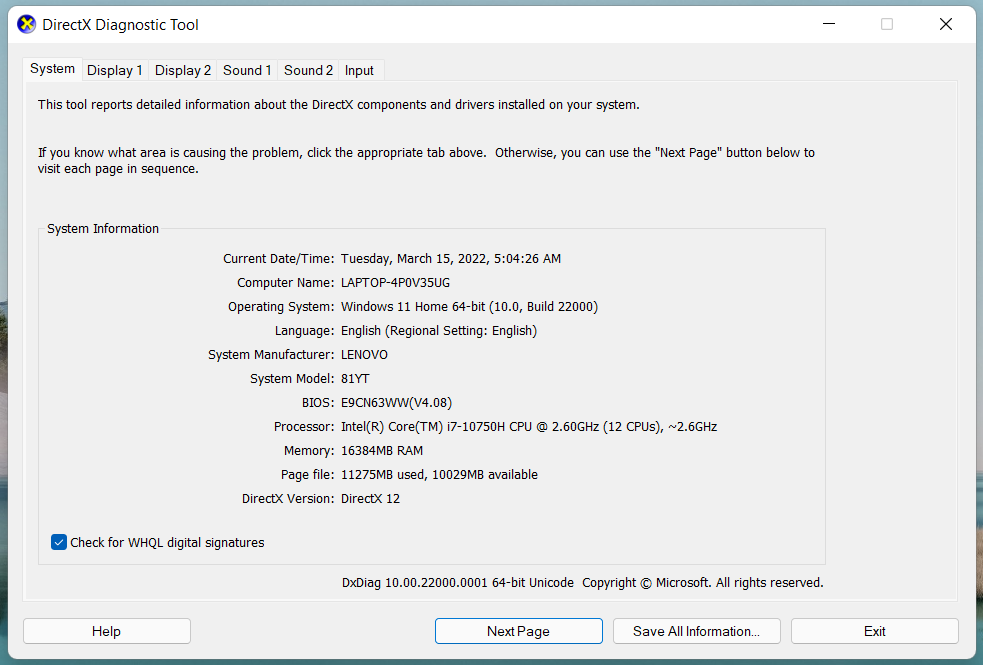Go to the Display 2 tab
Viewport: 983px width, 665px height.
coord(183,70)
